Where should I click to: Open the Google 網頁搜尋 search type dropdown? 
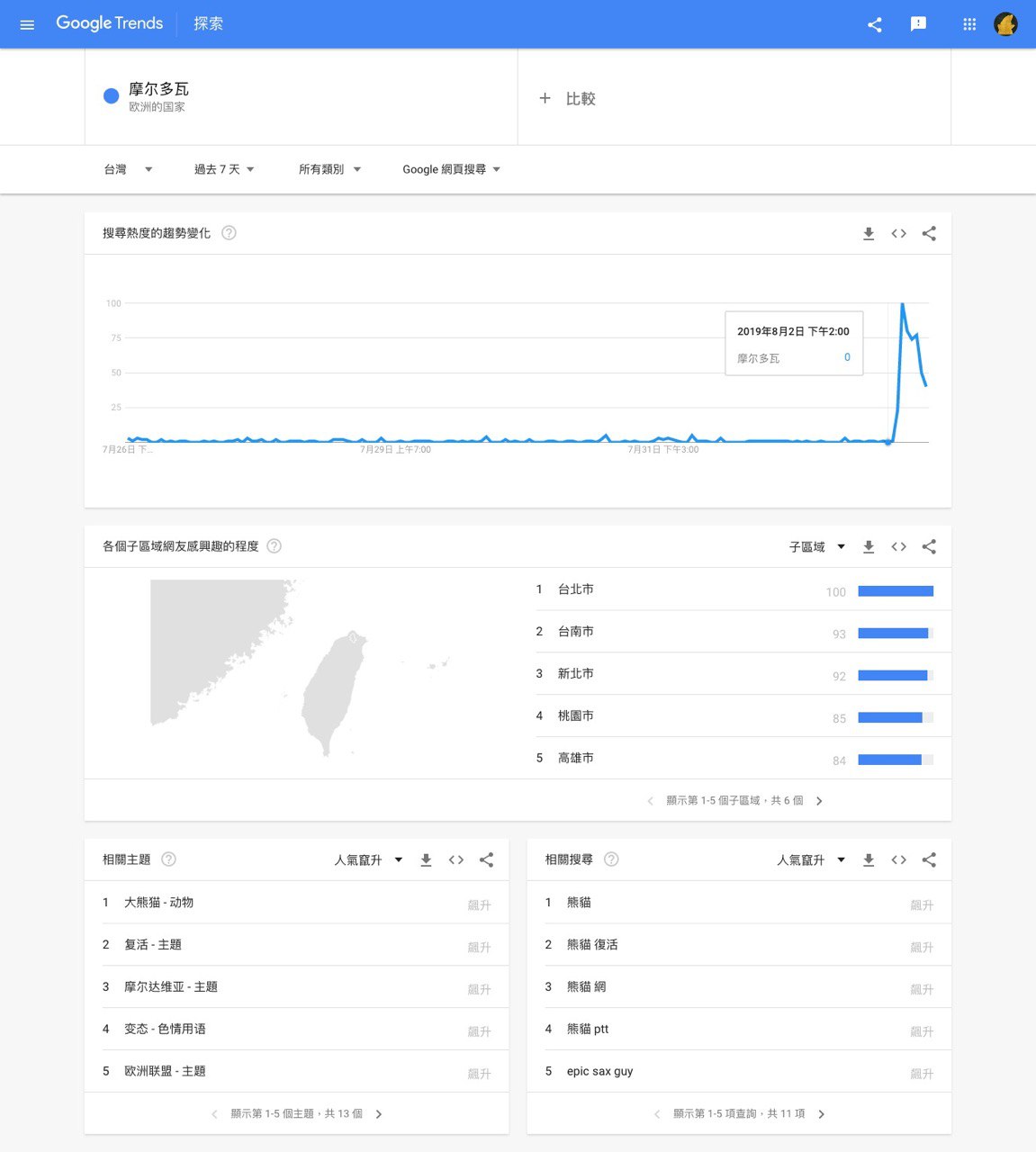point(451,169)
